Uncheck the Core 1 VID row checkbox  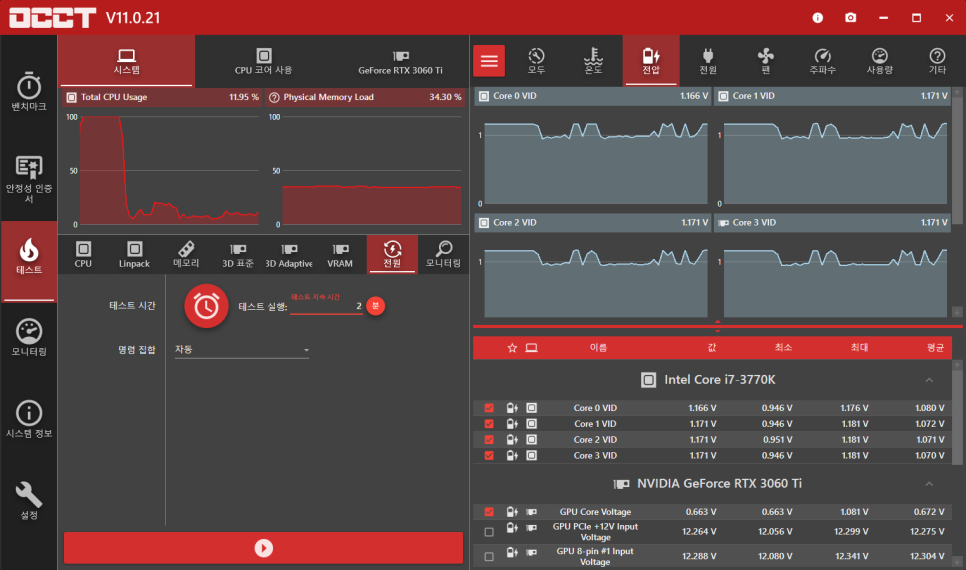(x=489, y=424)
